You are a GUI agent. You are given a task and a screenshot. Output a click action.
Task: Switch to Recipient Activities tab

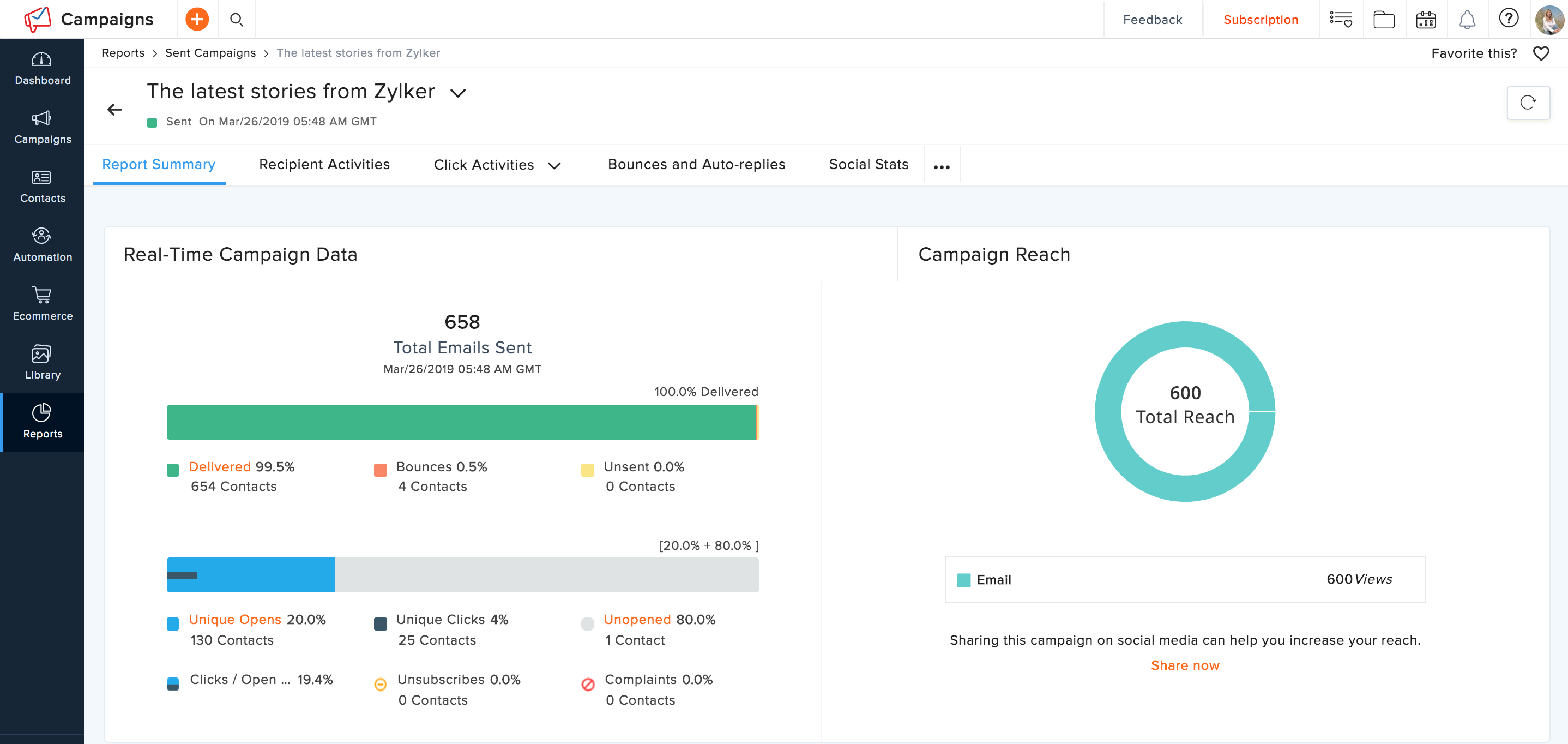(x=324, y=164)
